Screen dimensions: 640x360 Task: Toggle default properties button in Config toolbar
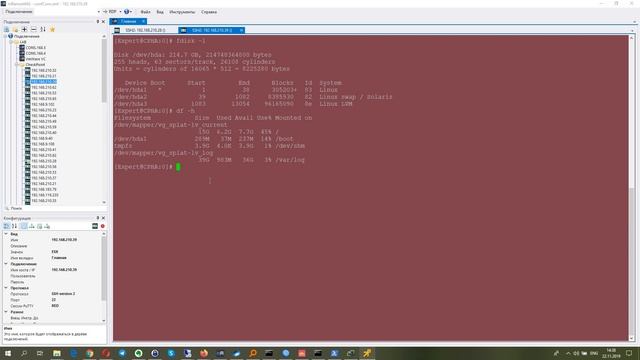coord(40,226)
